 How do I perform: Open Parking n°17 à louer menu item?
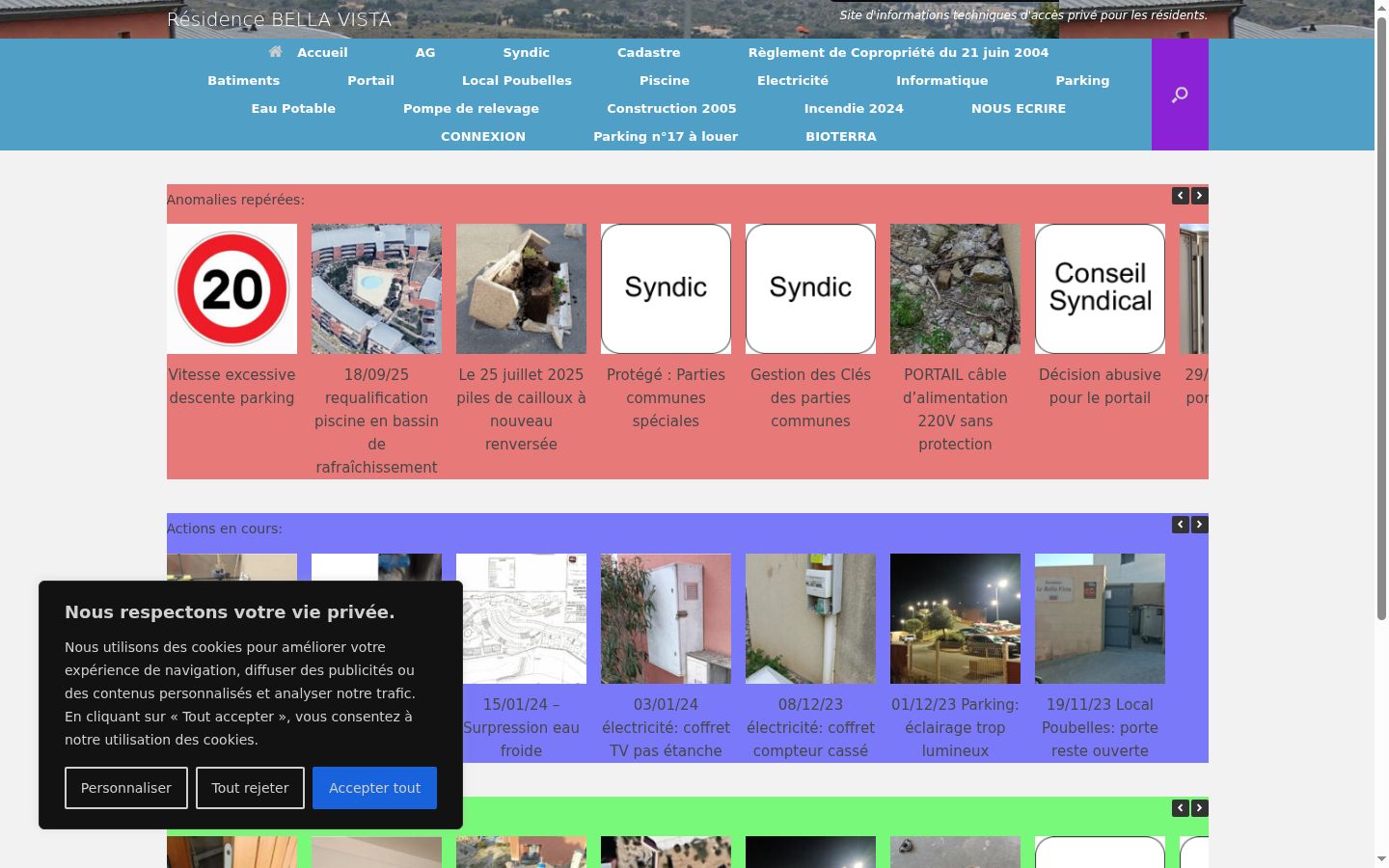(666, 137)
